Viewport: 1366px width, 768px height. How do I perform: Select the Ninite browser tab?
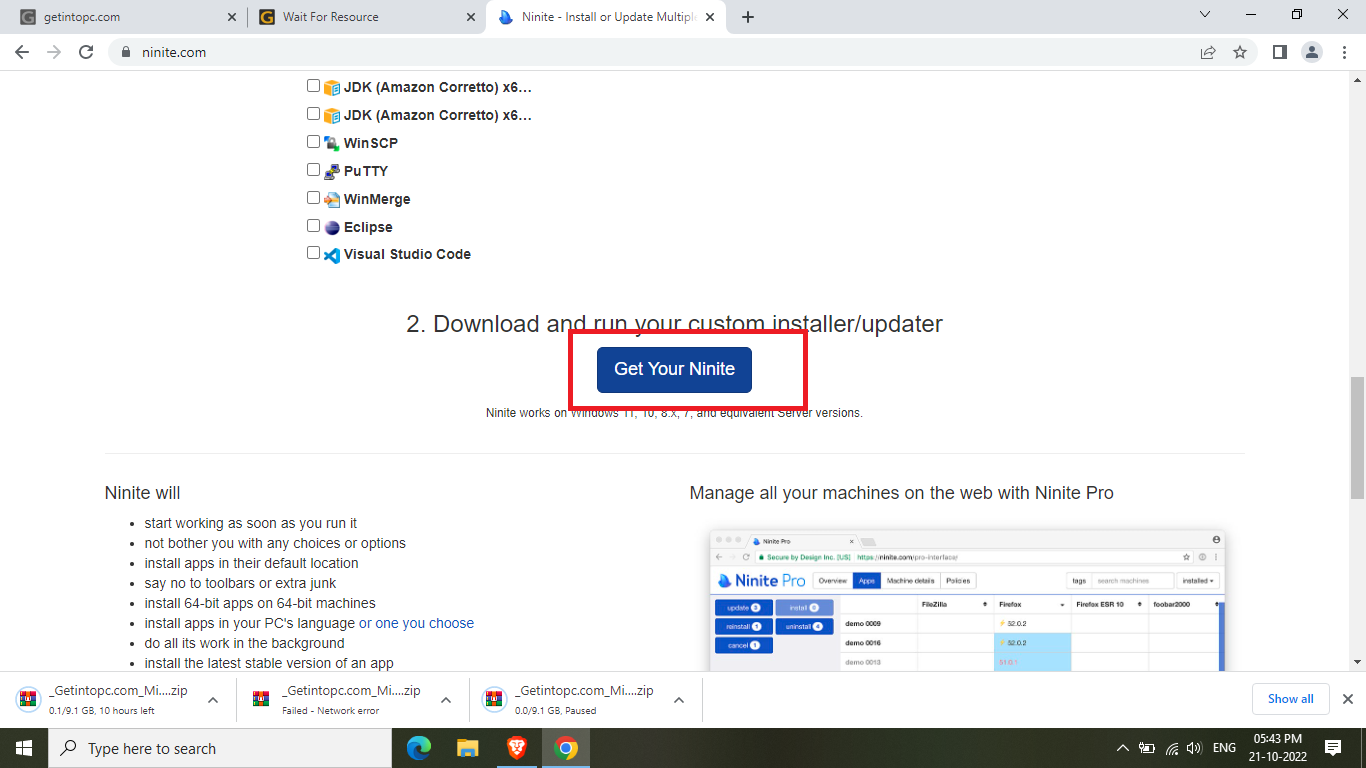coord(606,17)
